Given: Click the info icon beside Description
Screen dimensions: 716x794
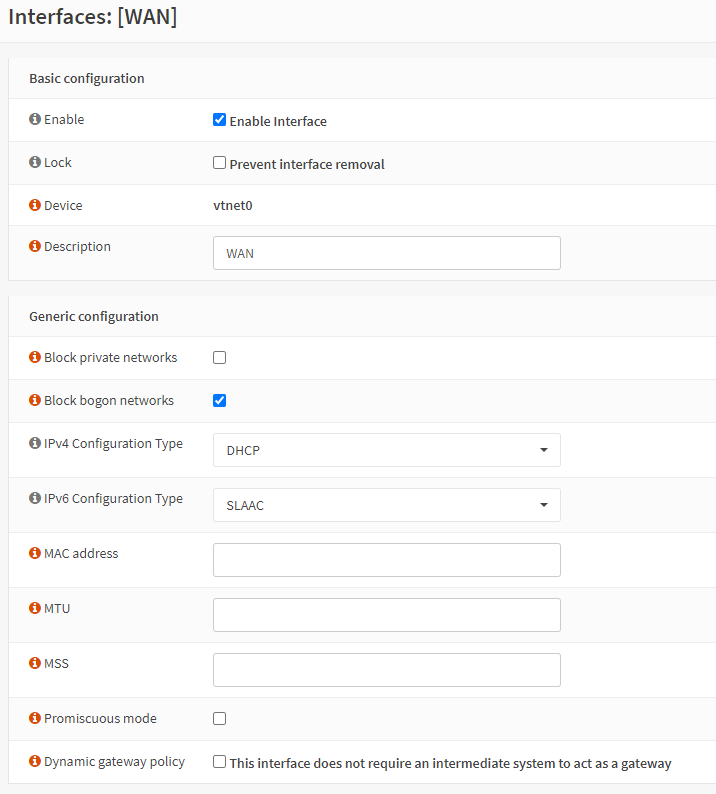Looking at the screenshot, I should coord(35,247).
